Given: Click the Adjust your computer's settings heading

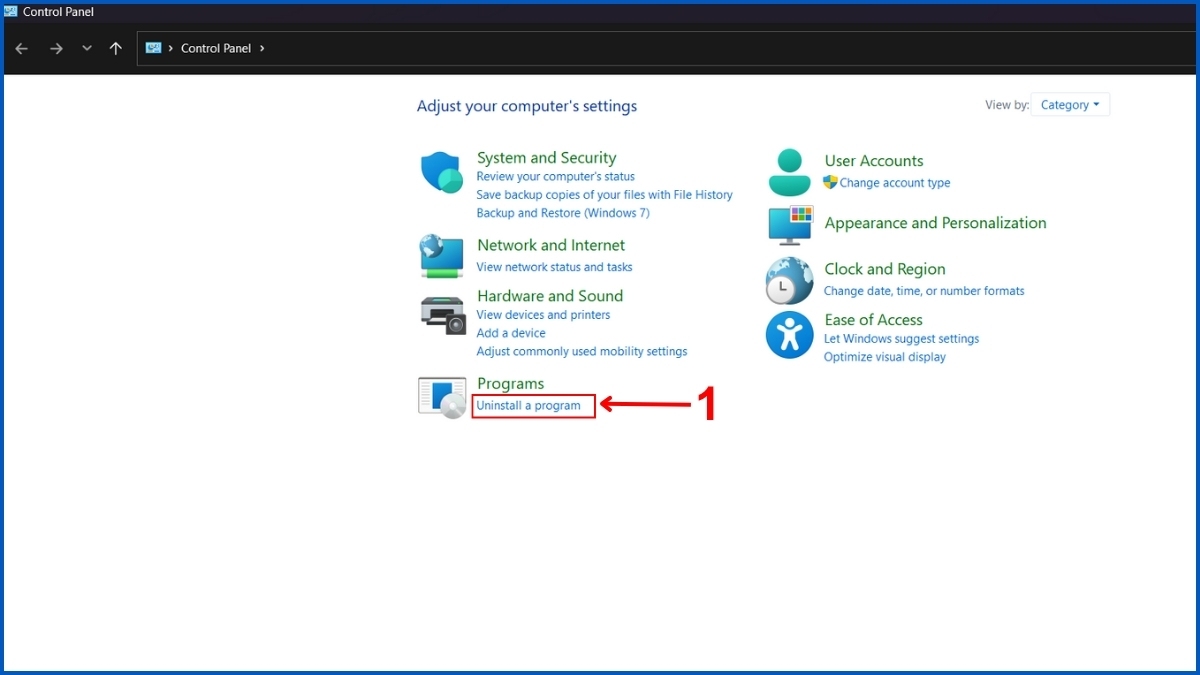Looking at the screenshot, I should point(527,106).
